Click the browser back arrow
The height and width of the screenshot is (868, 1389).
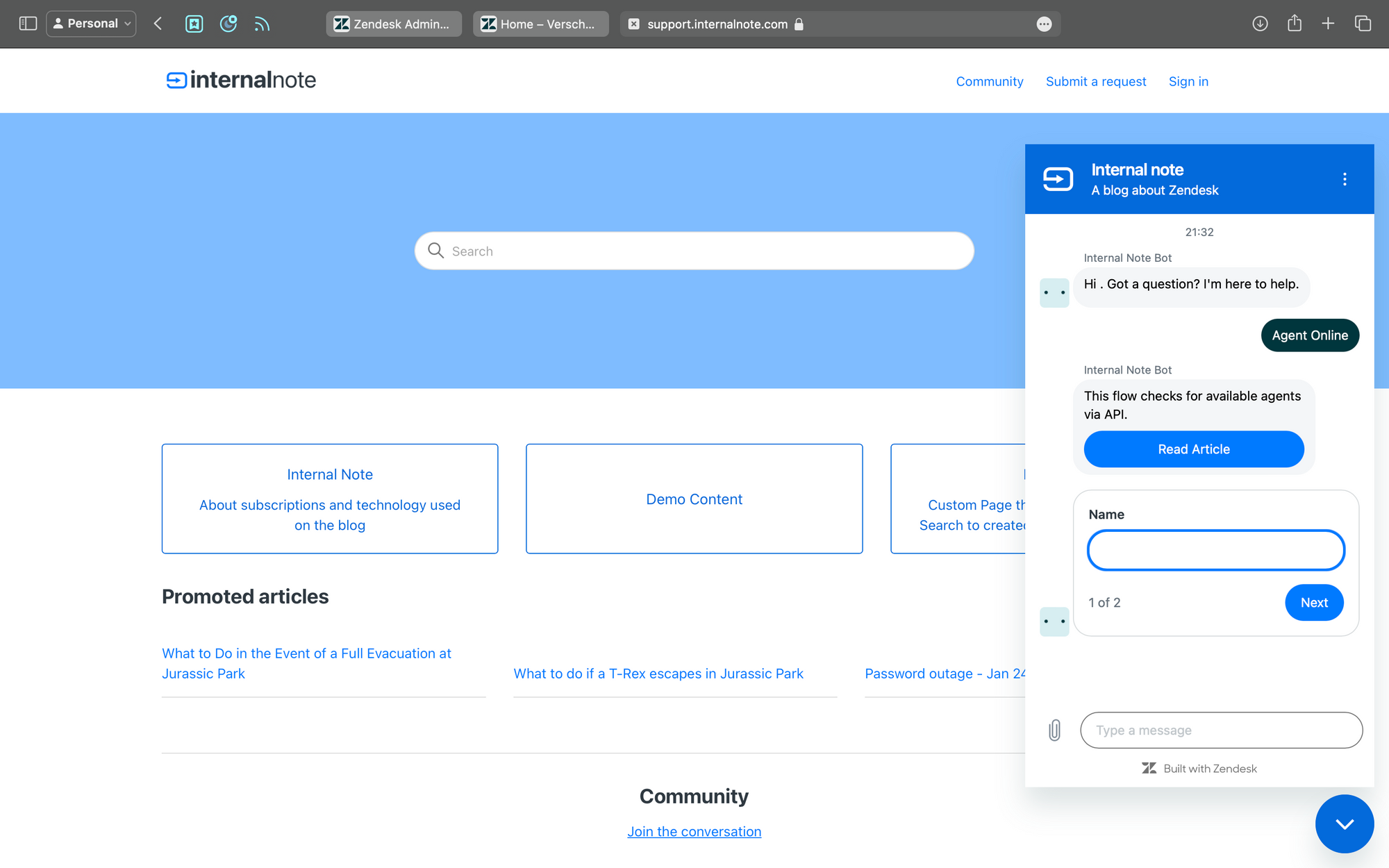pyautogui.click(x=158, y=24)
